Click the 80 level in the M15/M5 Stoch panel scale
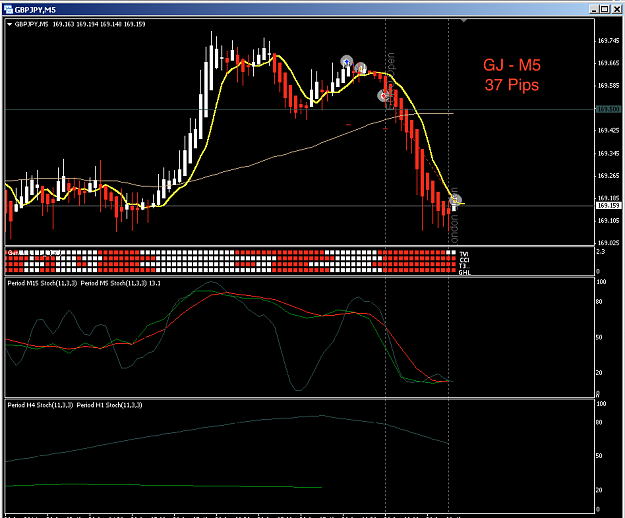 599,302
